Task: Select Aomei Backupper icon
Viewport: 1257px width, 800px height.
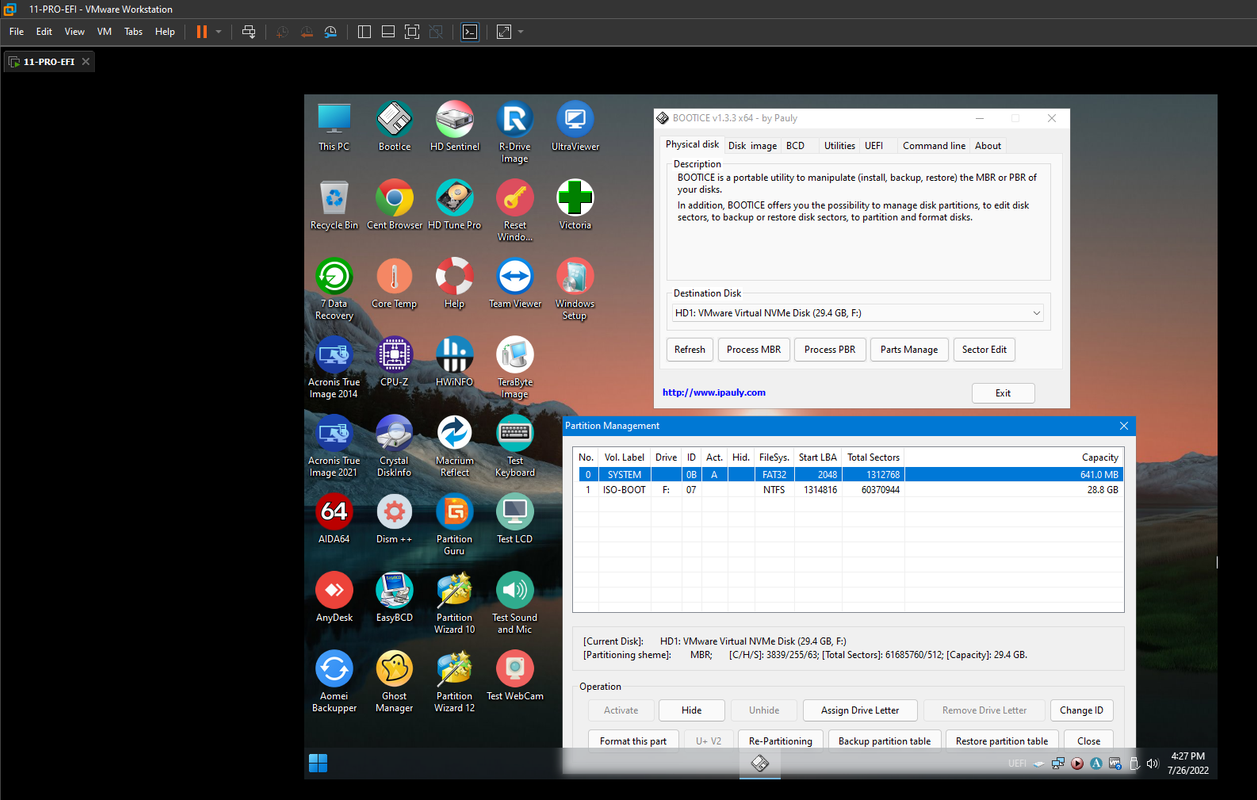Action: pyautogui.click(x=334, y=682)
